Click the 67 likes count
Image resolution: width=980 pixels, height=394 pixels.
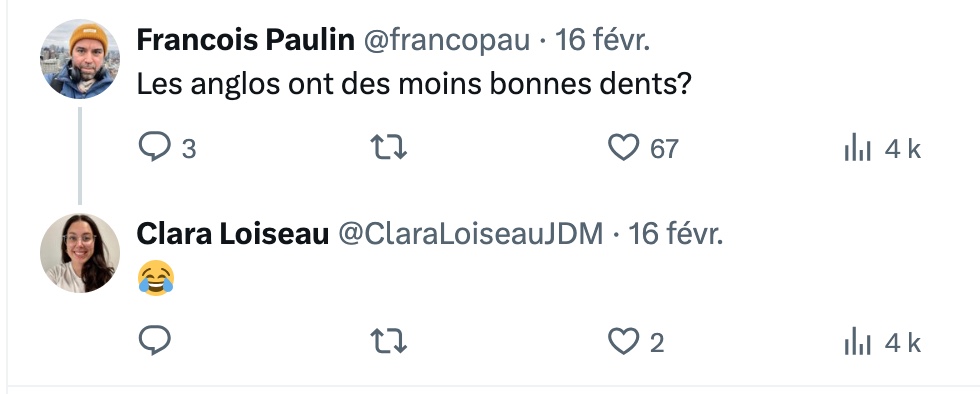coord(664,149)
